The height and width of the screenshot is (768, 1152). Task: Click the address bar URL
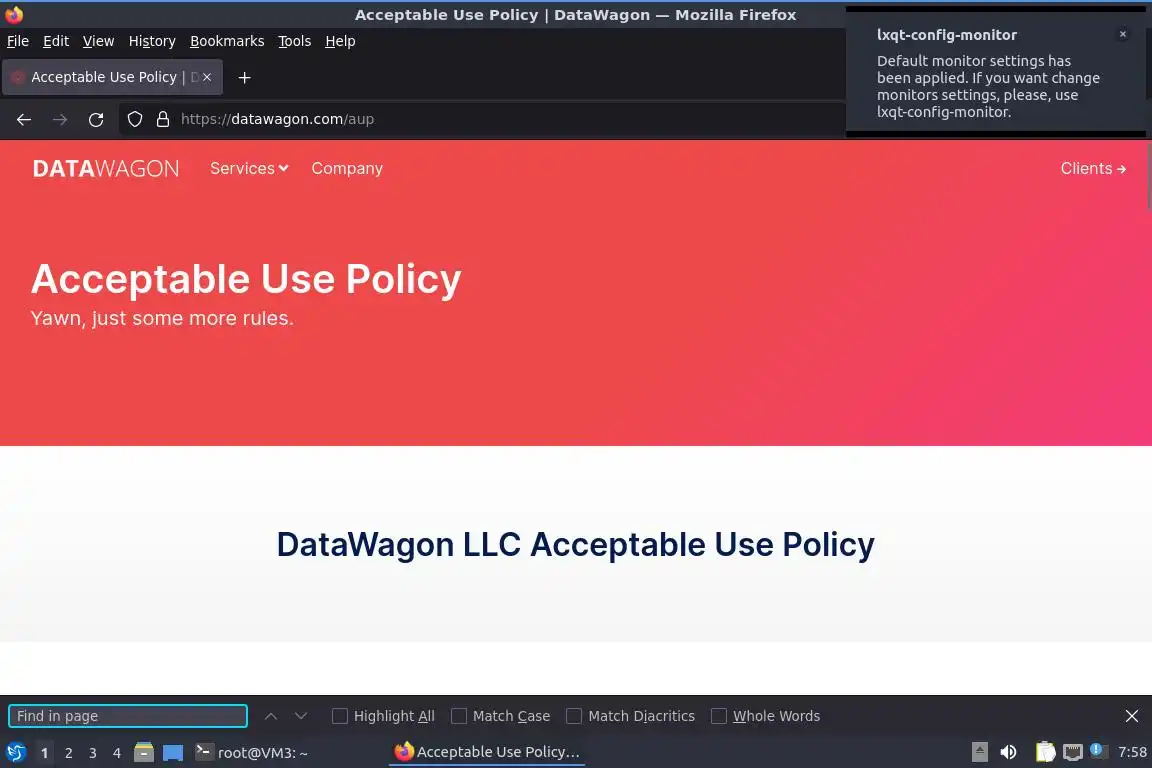[278, 119]
